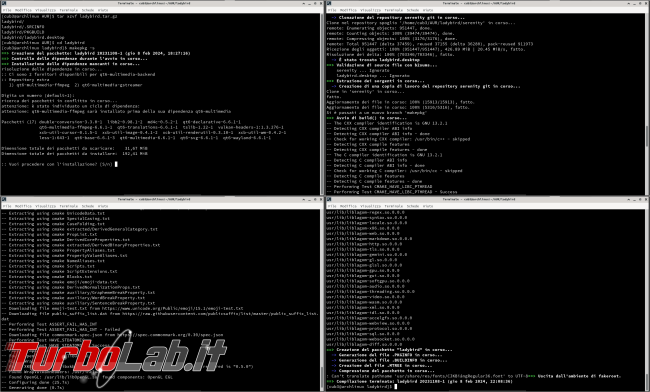Click scrollbar thumb in cmake extracting terminal
The height and width of the screenshot is (392, 650).
click(322, 376)
